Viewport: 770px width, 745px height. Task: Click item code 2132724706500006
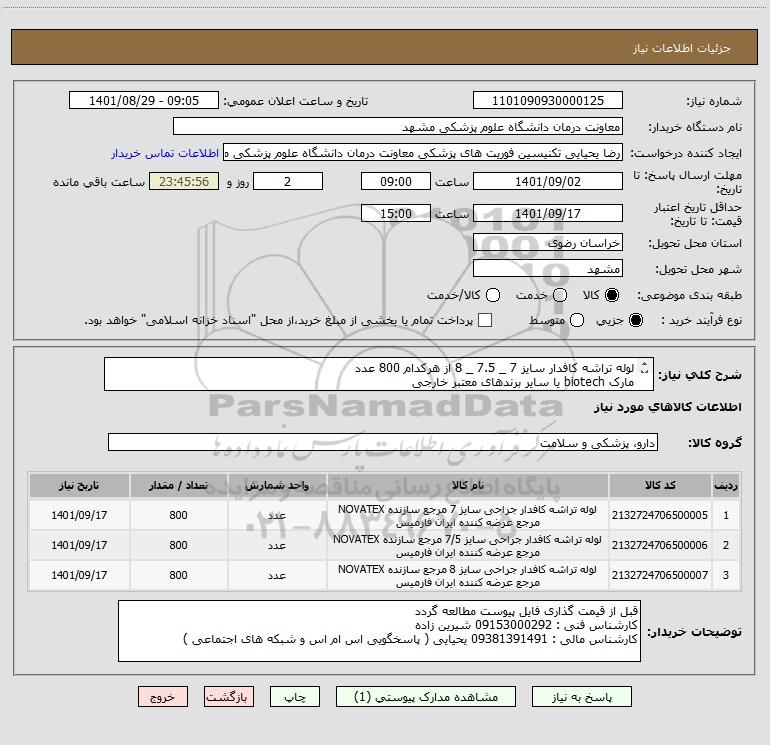click(660, 545)
